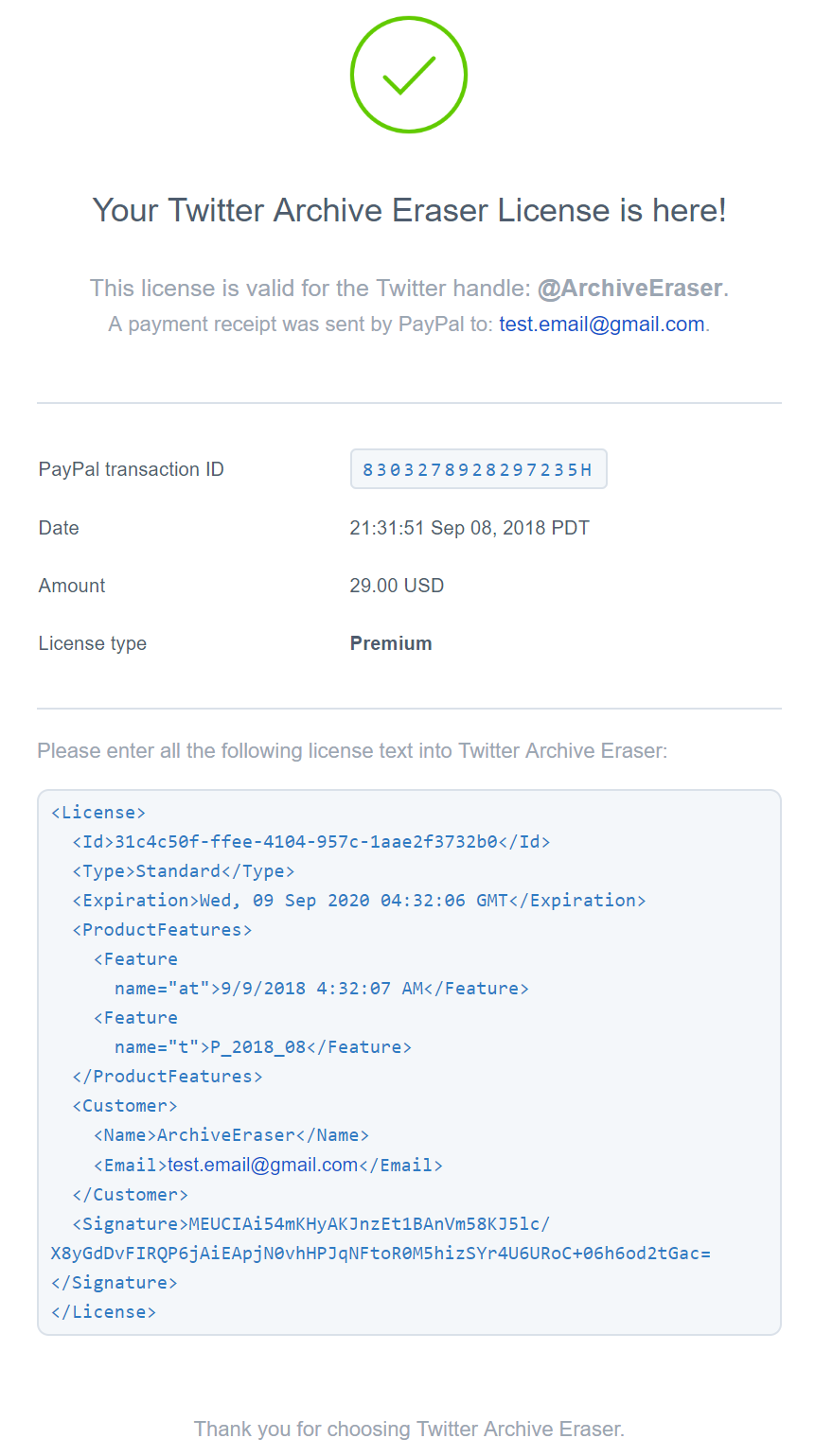
Task: Click the closing </License> tag
Action: click(x=103, y=1312)
